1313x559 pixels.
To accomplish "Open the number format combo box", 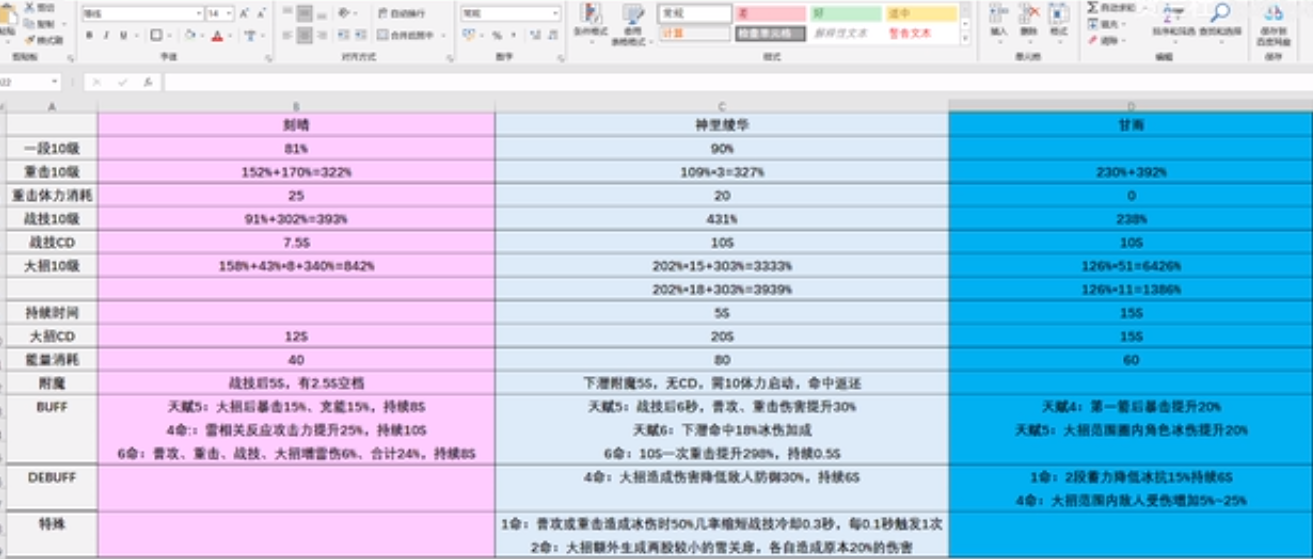I will [x=510, y=14].
